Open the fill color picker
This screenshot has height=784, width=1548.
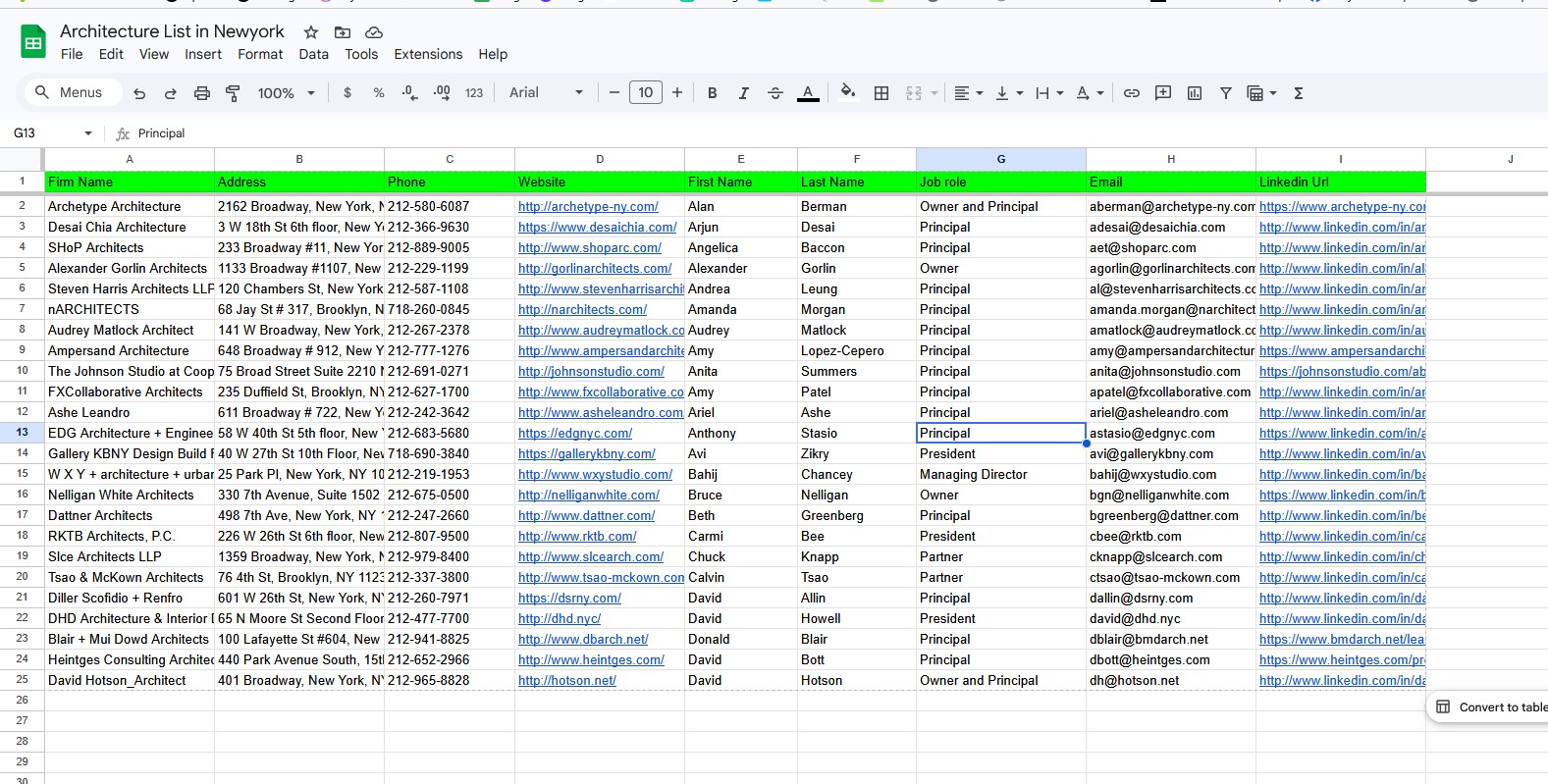click(848, 93)
